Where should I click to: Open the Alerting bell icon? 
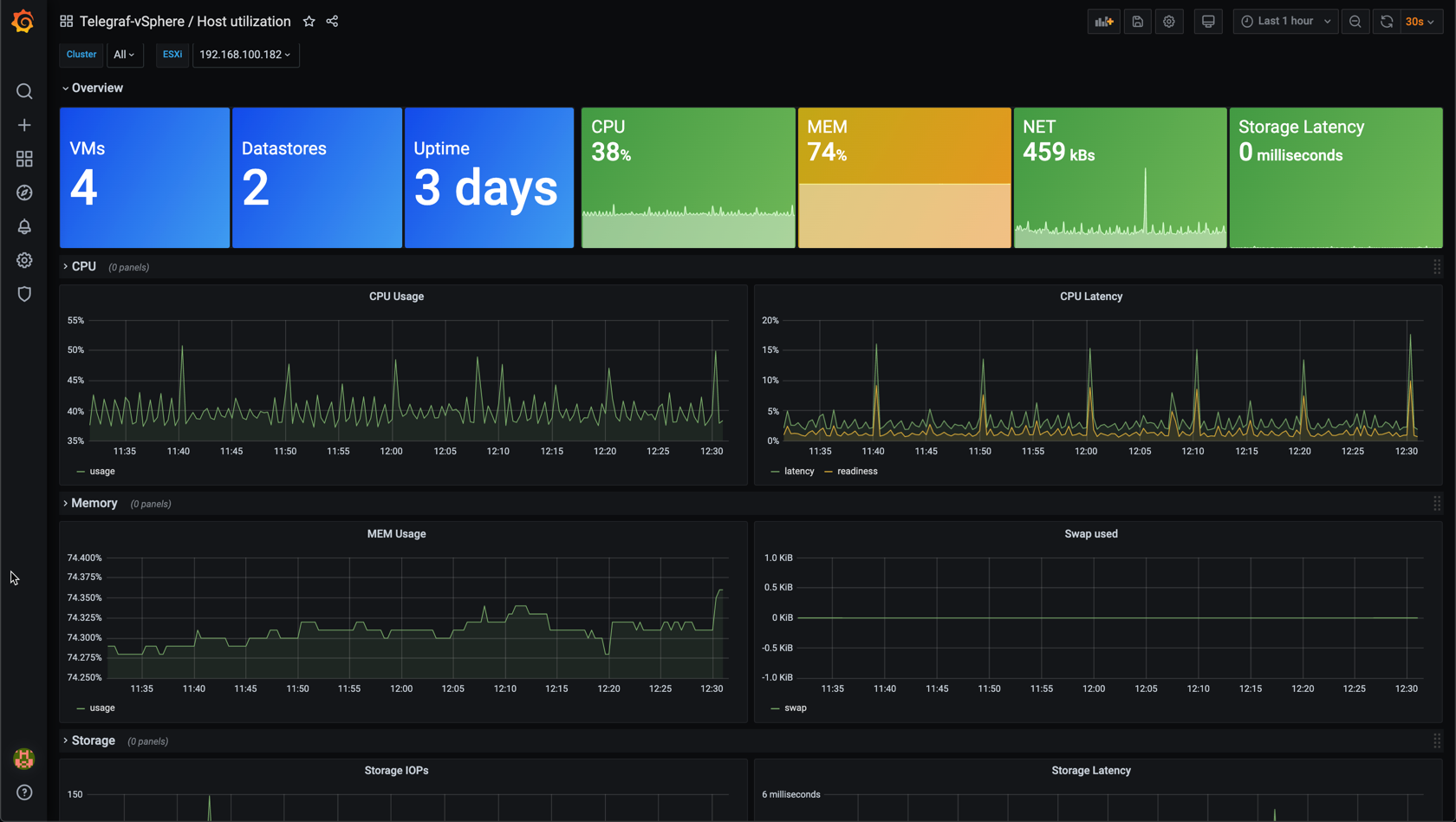(24, 226)
